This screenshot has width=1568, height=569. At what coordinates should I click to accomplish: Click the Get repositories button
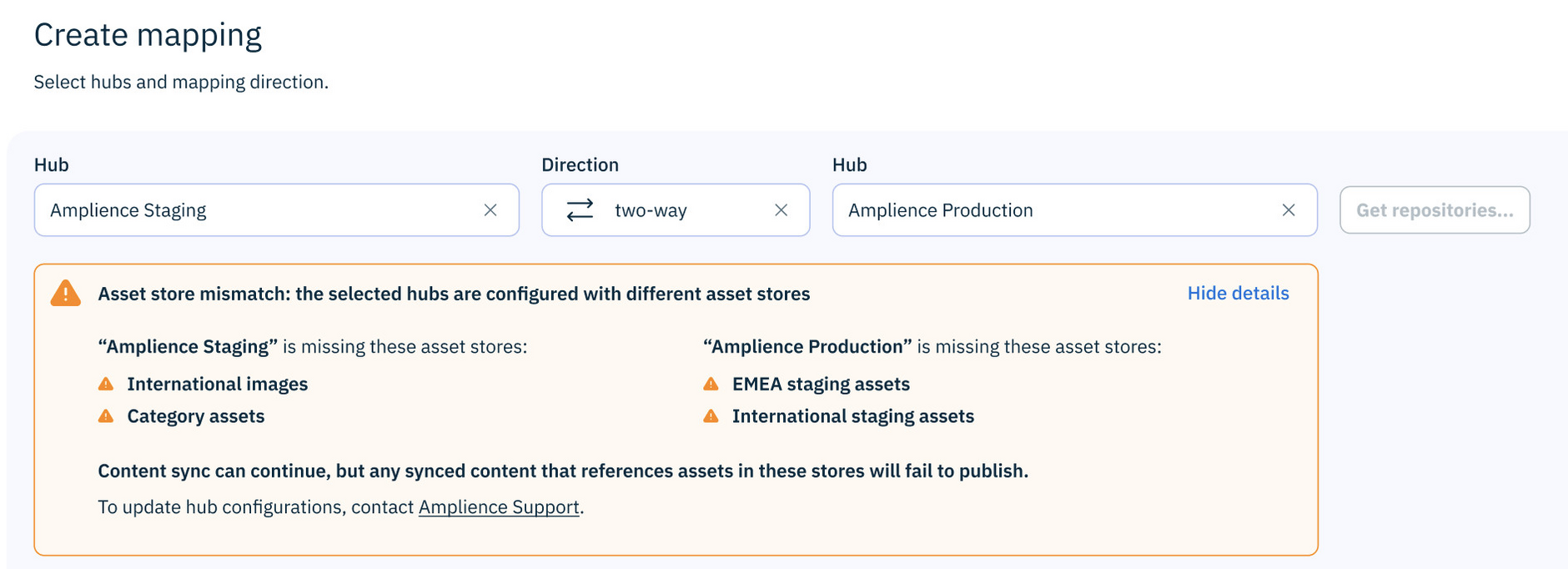coord(1435,210)
